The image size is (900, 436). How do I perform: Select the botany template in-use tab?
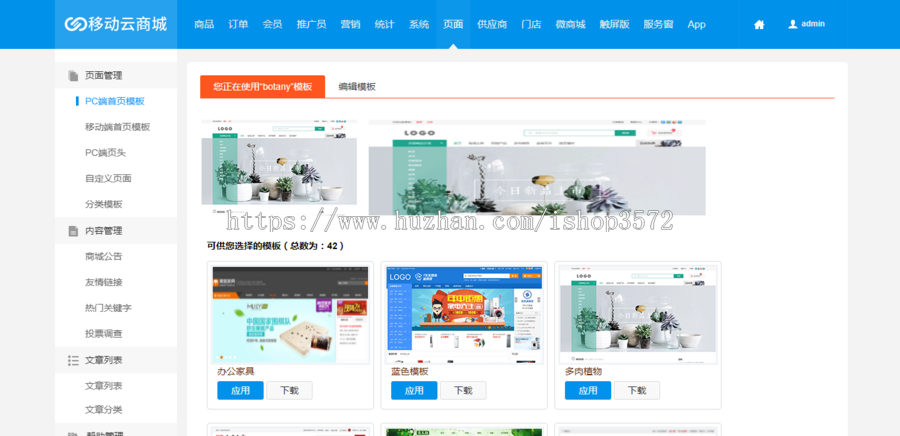coord(262,87)
